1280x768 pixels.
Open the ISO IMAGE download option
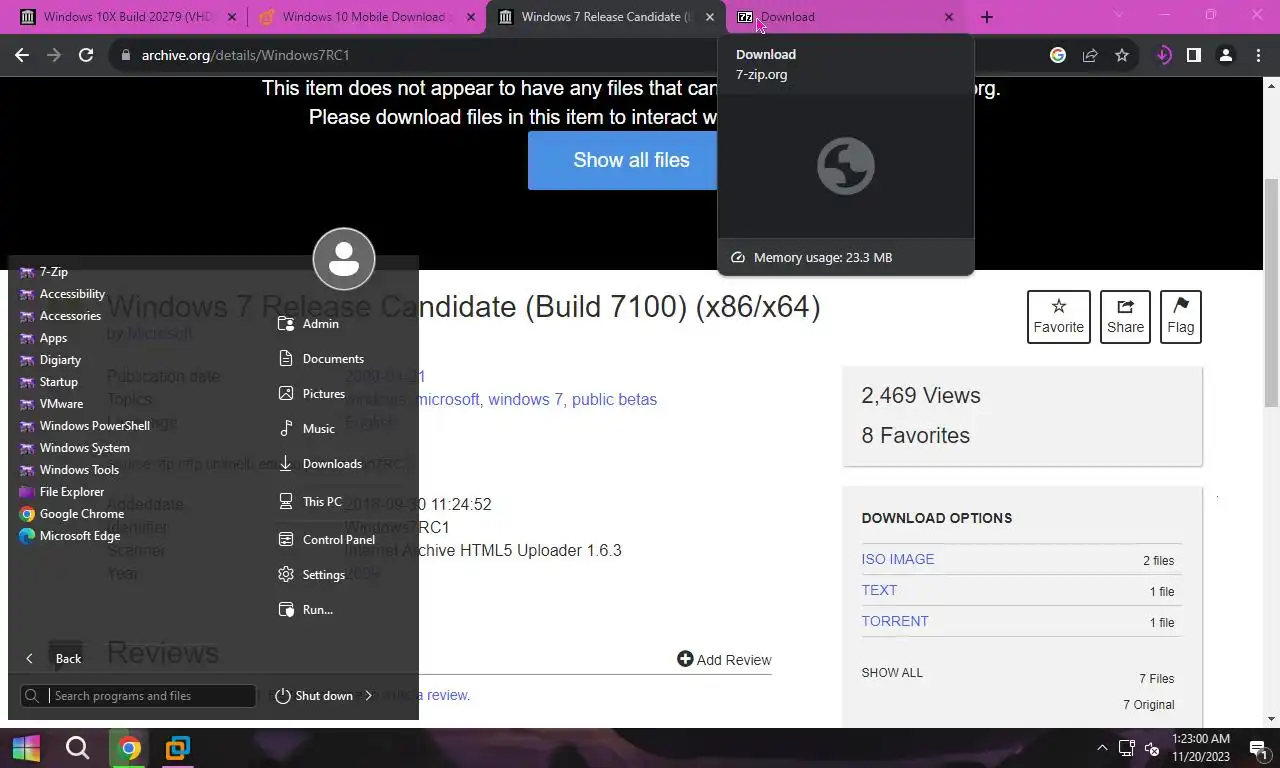(x=898, y=560)
